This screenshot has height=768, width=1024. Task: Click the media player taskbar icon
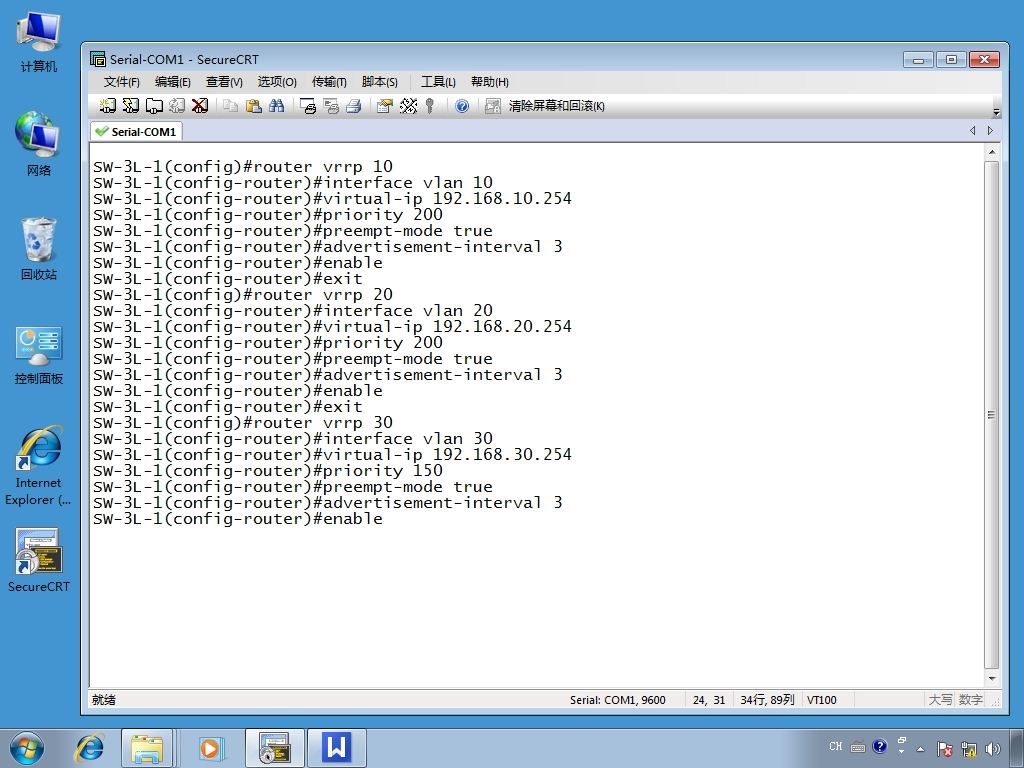[210, 748]
